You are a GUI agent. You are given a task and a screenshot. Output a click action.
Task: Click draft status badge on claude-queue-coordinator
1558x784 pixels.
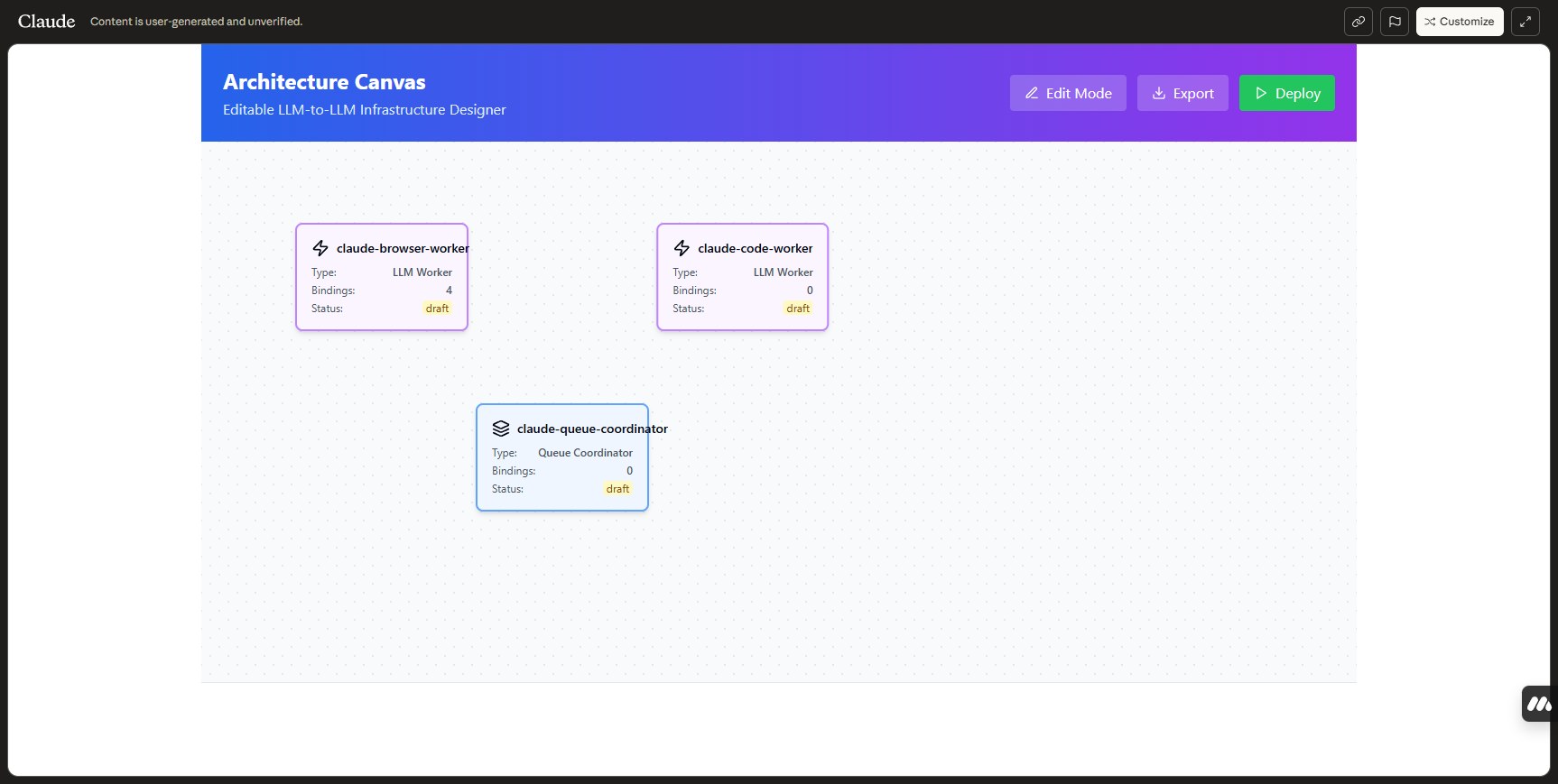[617, 489]
